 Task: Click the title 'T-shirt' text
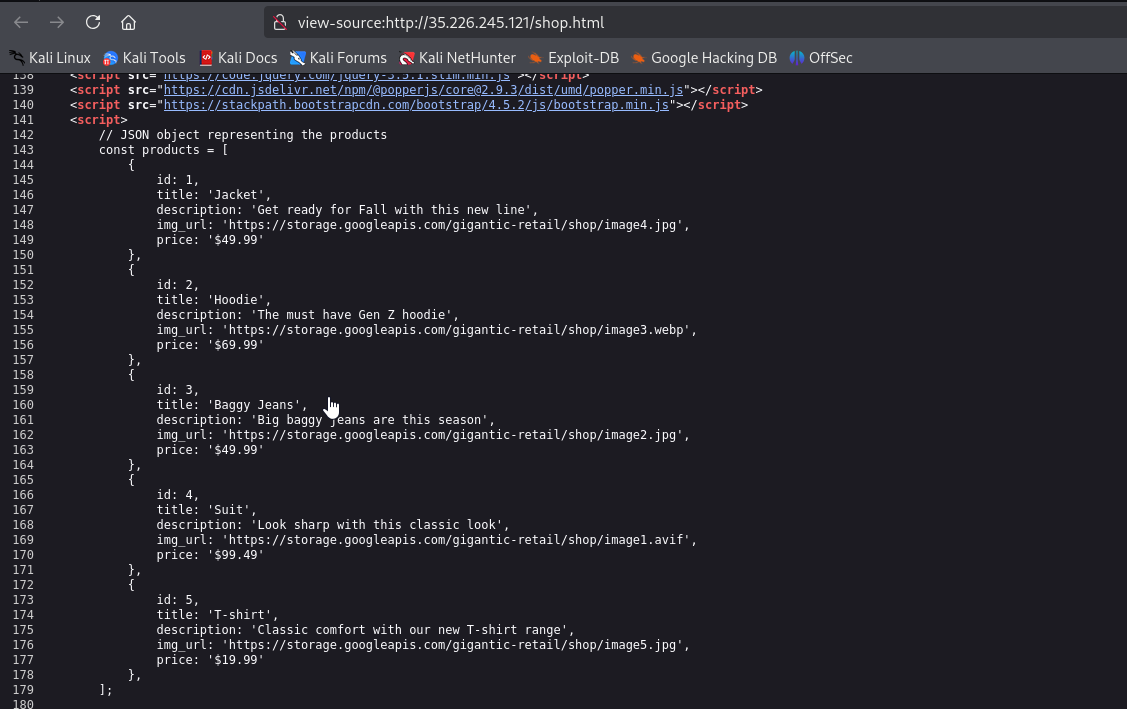coord(239,615)
